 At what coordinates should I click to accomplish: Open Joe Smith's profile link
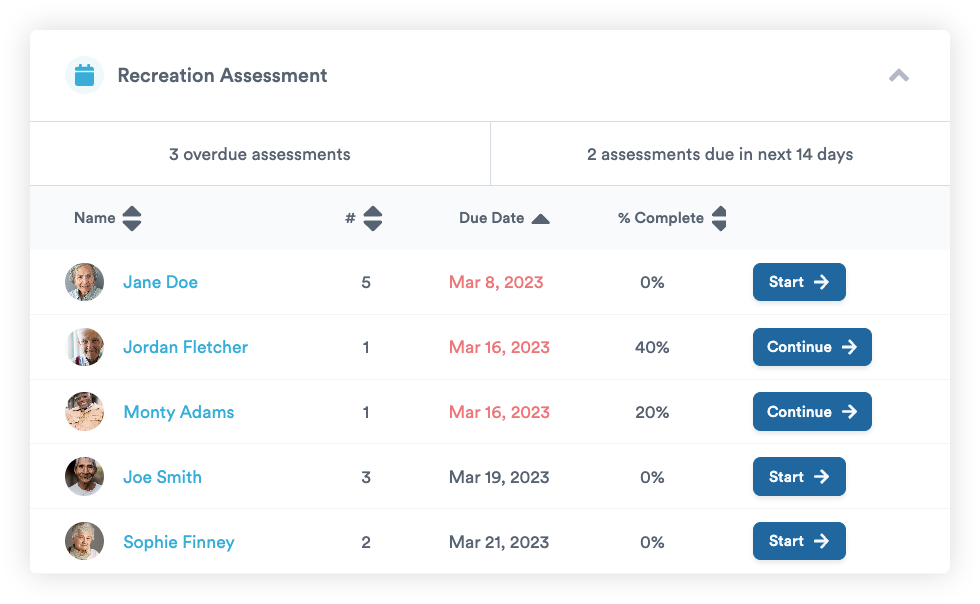(162, 477)
